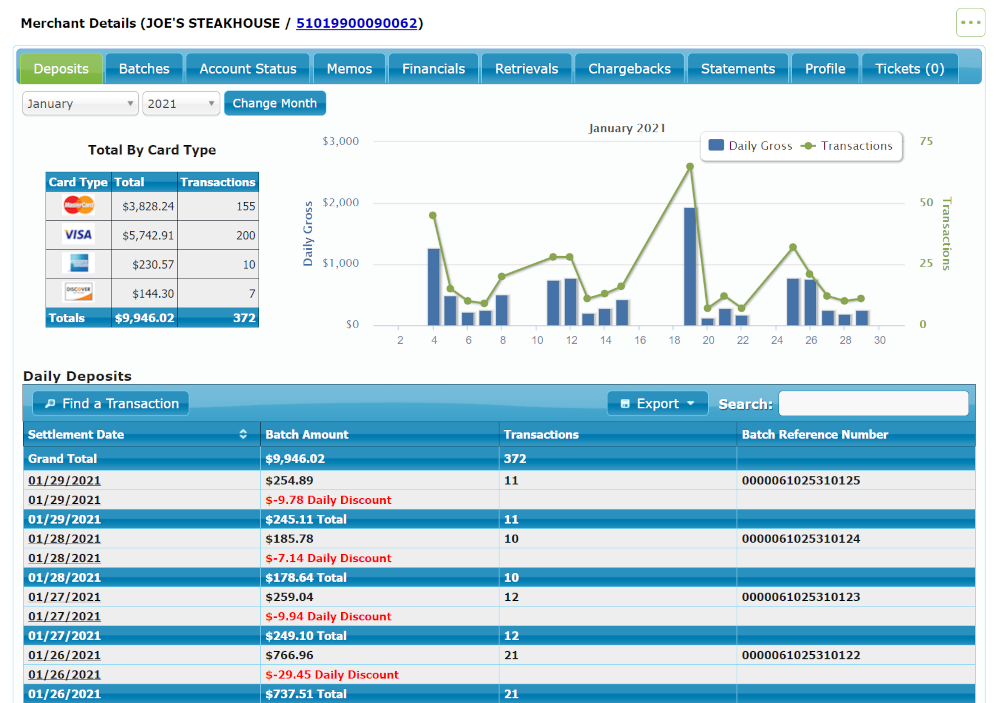Toggle Daily Gross series in legend

point(751,146)
